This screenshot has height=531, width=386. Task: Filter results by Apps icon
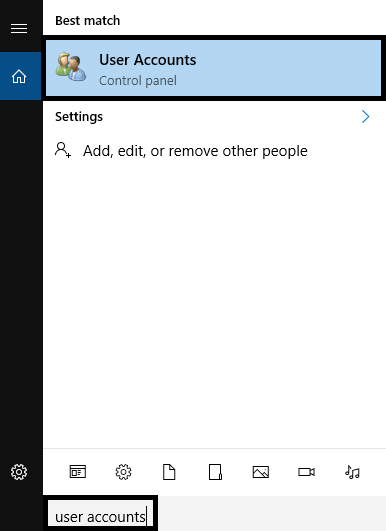tap(78, 472)
